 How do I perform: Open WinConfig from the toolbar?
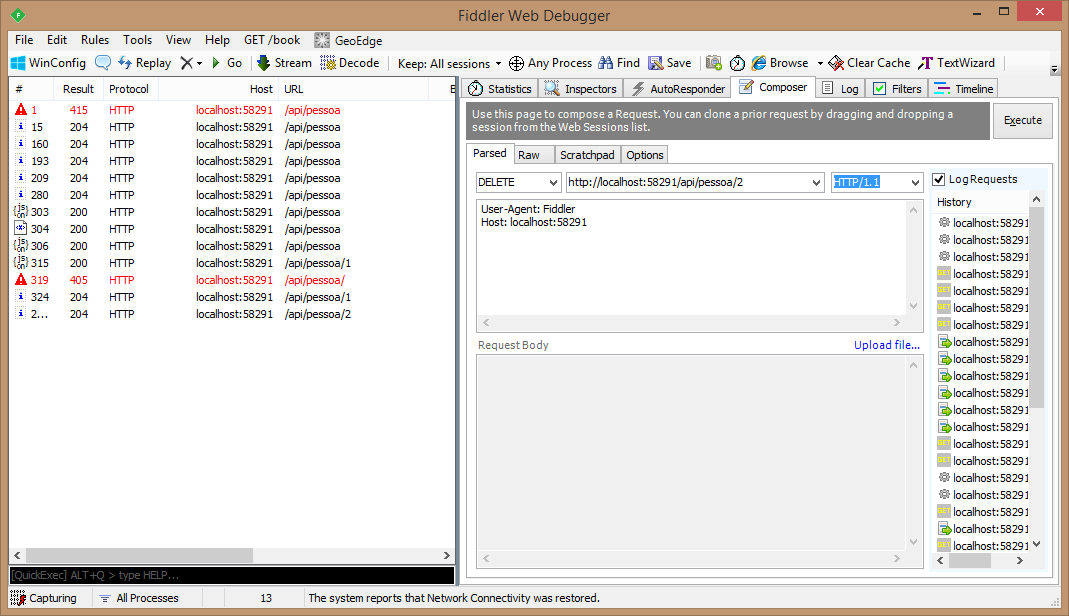click(48, 63)
